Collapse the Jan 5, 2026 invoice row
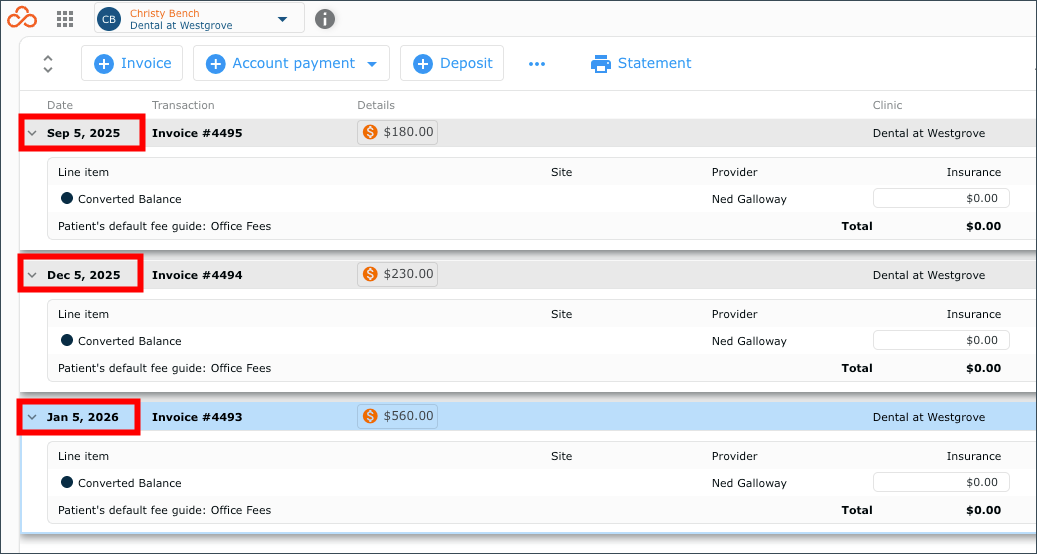This screenshot has width=1037, height=554. click(x=32, y=417)
